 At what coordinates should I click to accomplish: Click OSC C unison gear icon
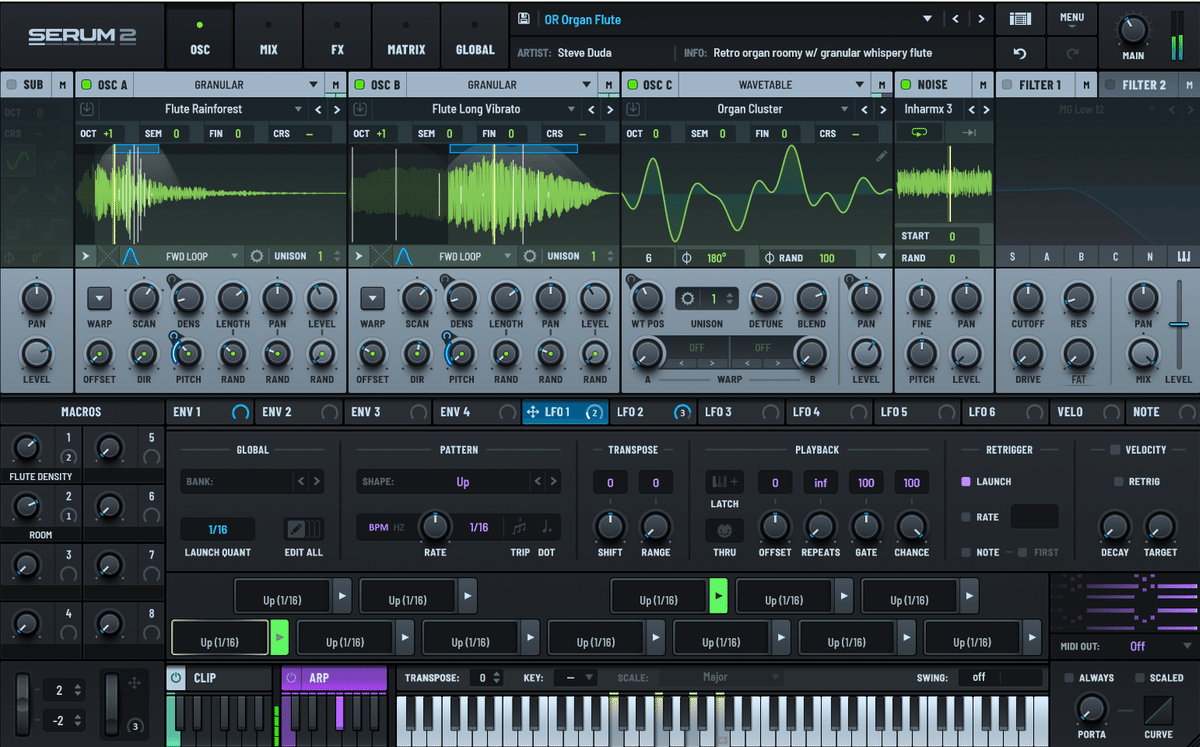[686, 298]
